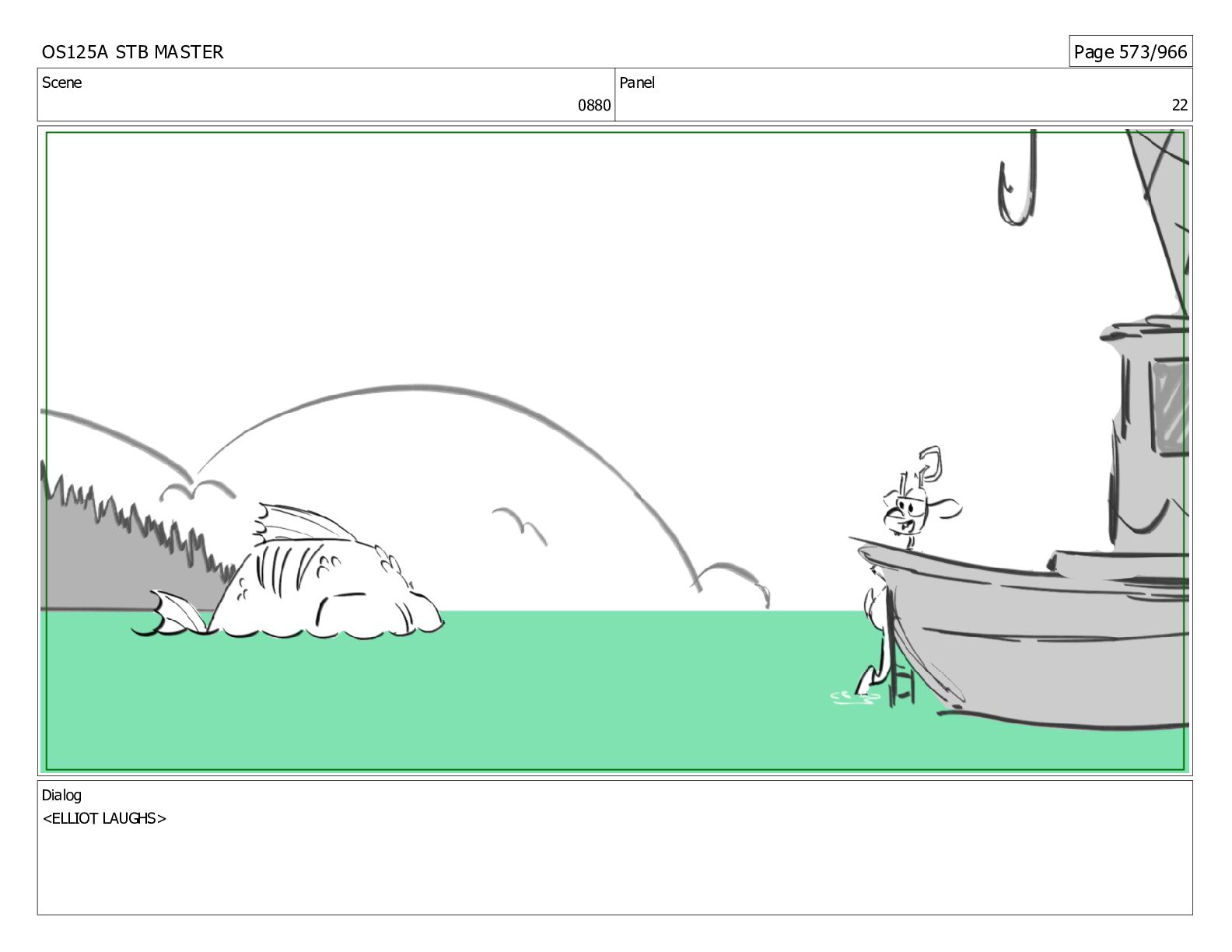Viewport: 1232px width, 952px height.
Task: Click the scene number 0880
Action: (593, 106)
